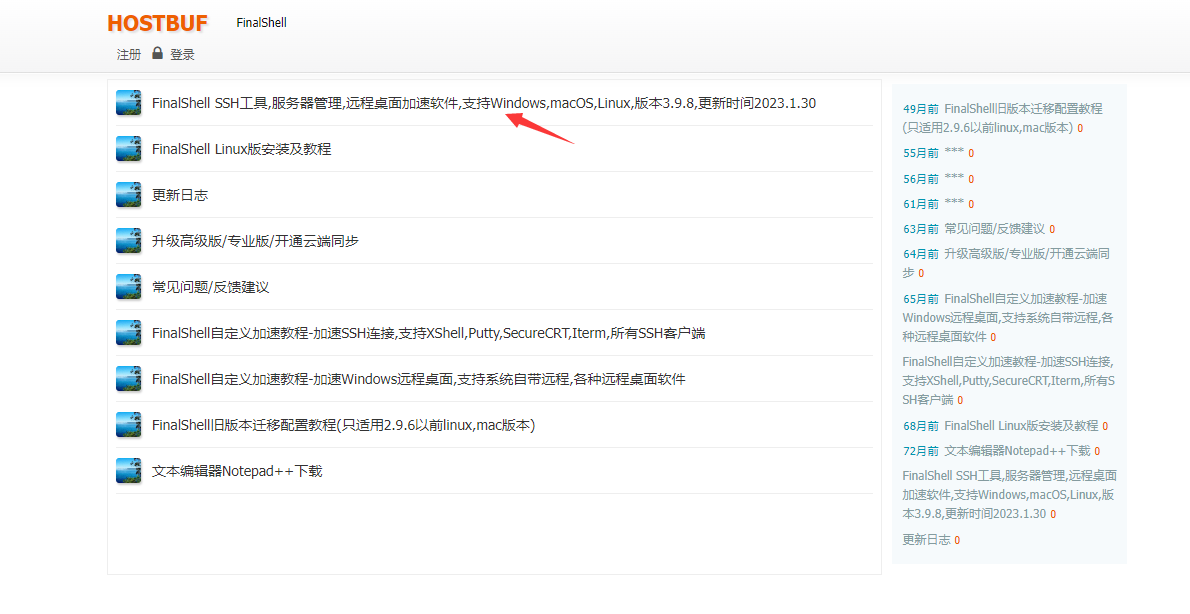Click thumbnail icon beside 常见问题/反馈建议 post

128,286
